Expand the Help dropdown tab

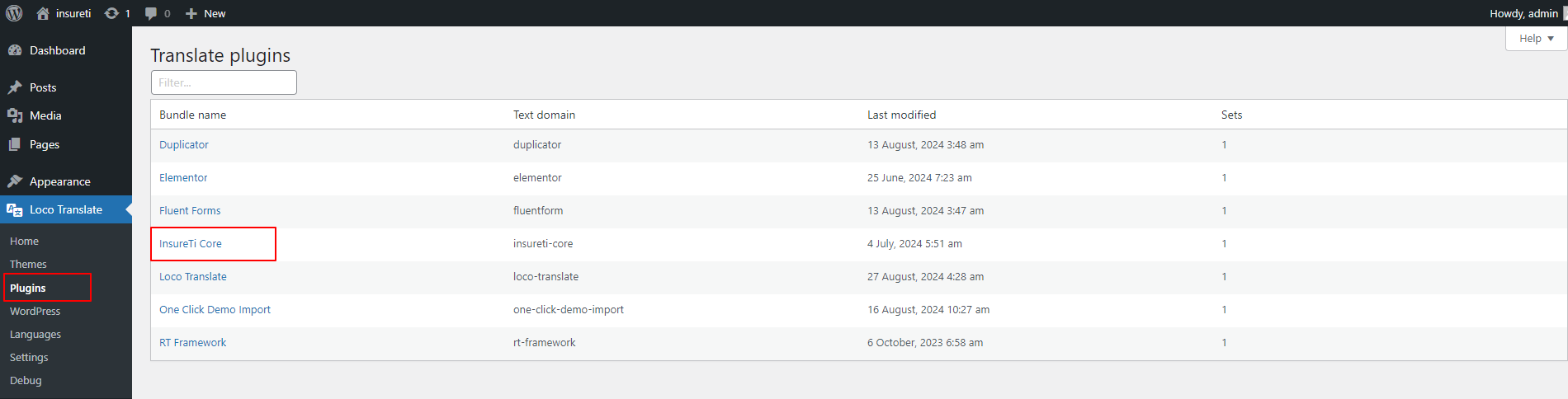(1536, 39)
